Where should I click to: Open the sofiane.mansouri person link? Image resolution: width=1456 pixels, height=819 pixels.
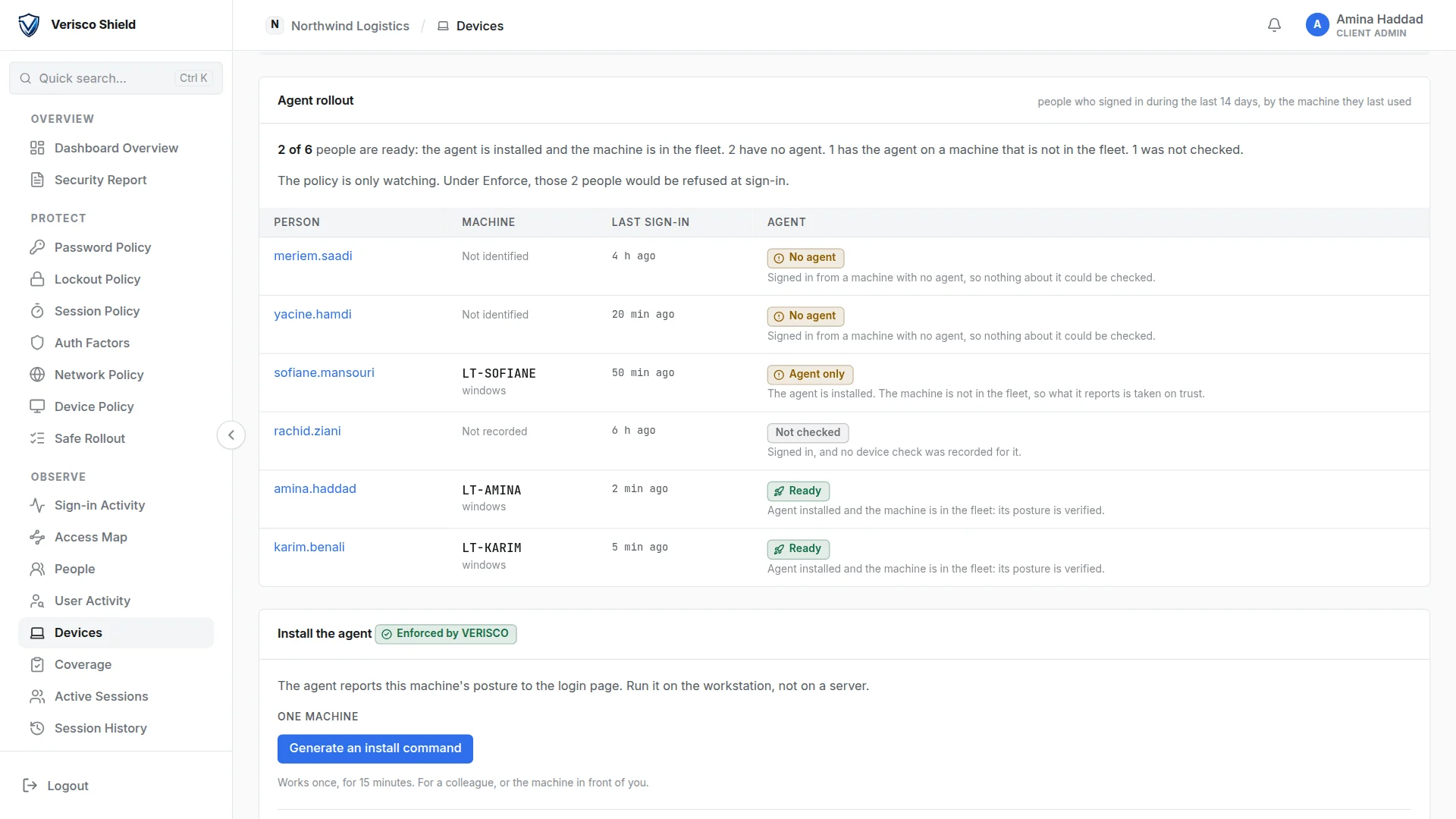[324, 372]
